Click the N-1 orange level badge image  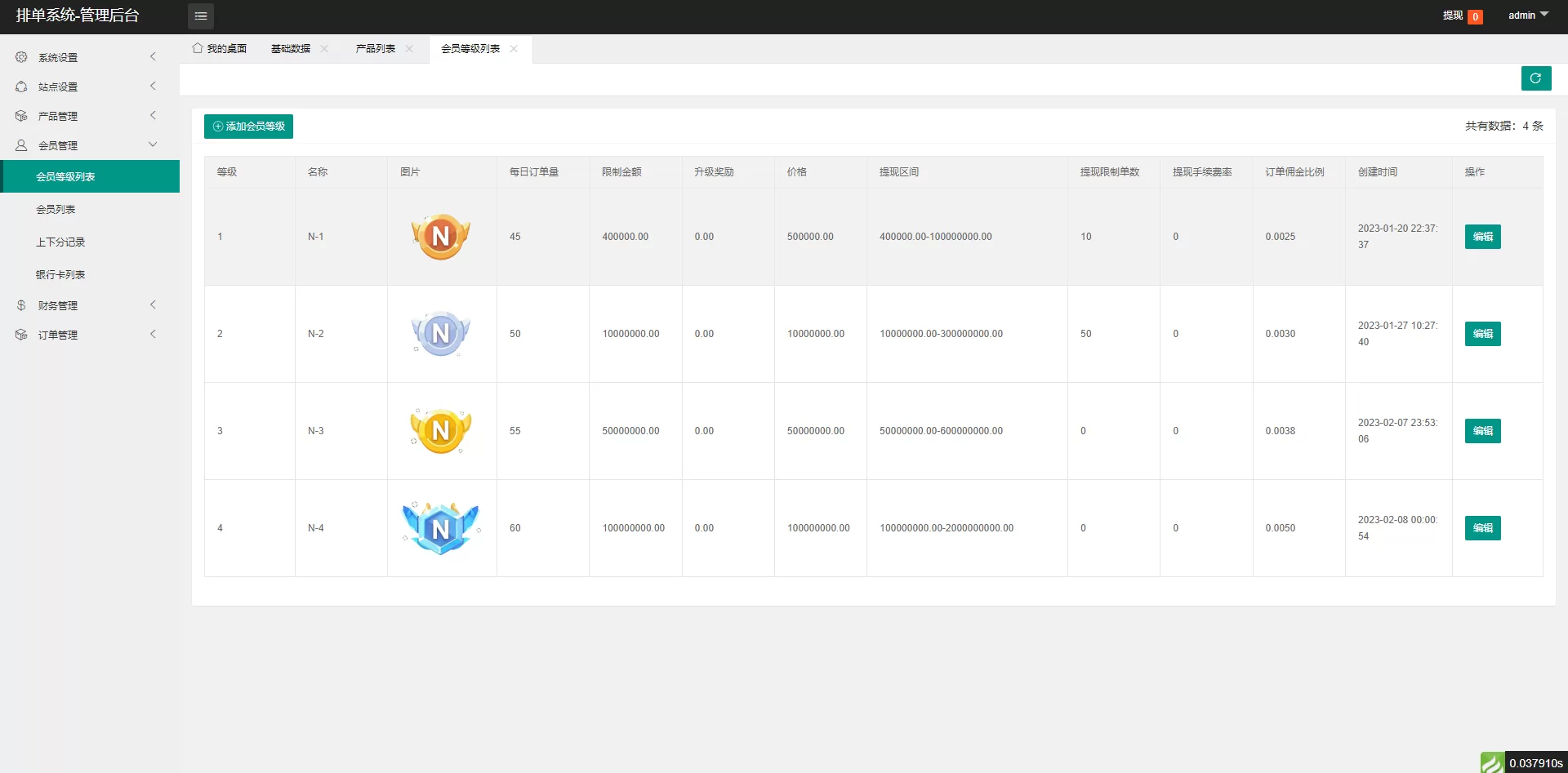[441, 237]
